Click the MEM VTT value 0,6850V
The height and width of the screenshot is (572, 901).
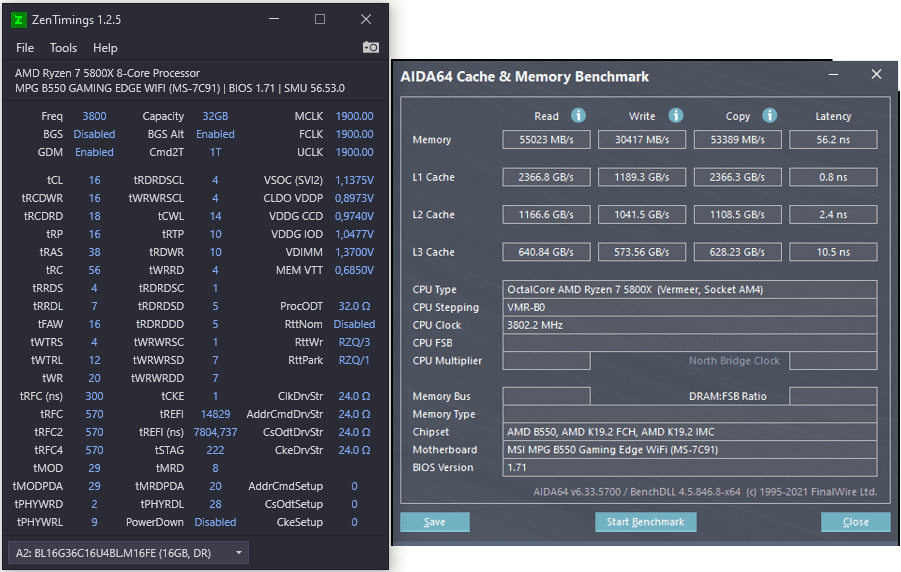click(x=355, y=270)
